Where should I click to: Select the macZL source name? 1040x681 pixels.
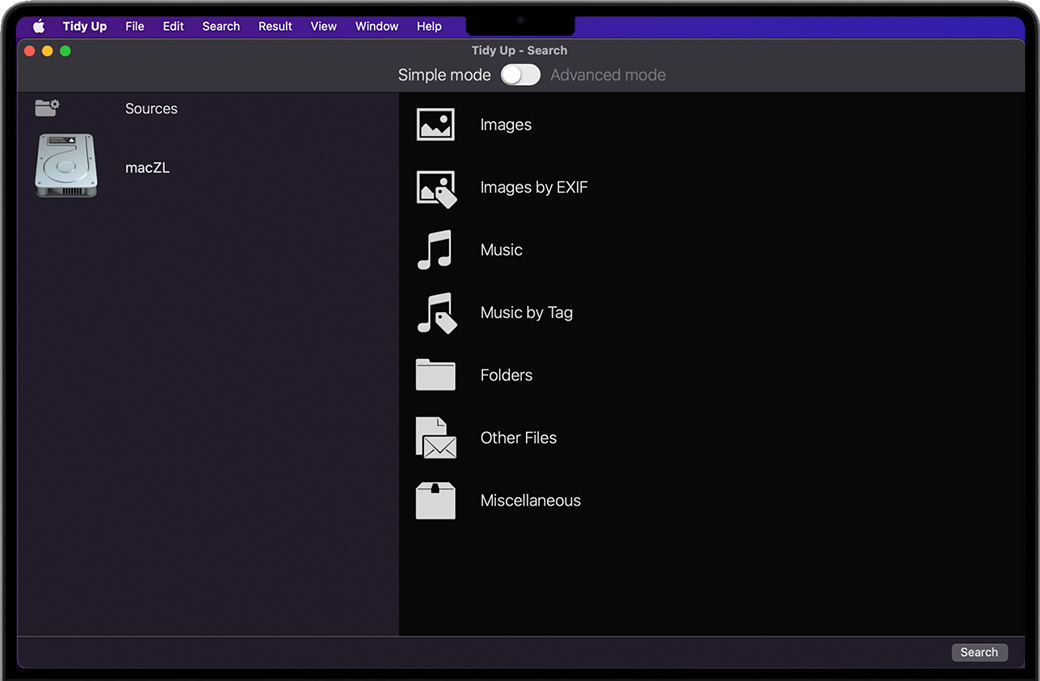coord(147,168)
